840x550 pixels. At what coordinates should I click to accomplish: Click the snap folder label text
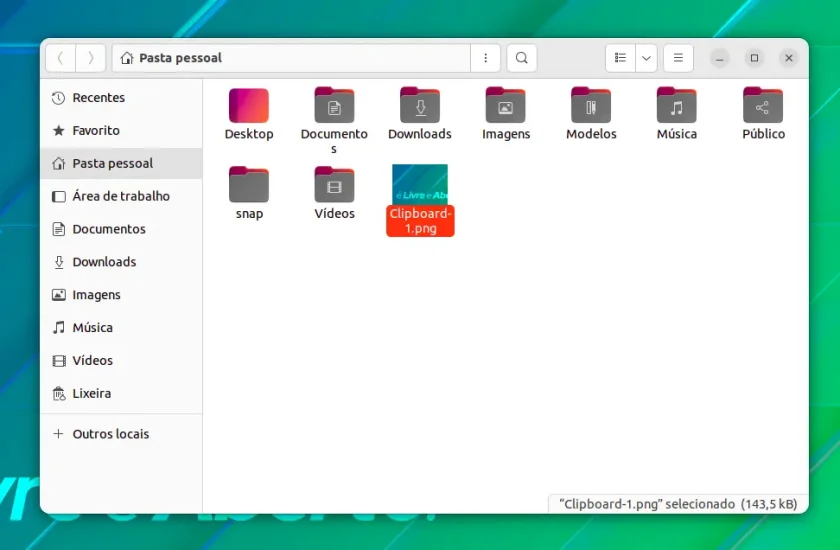tap(249, 214)
